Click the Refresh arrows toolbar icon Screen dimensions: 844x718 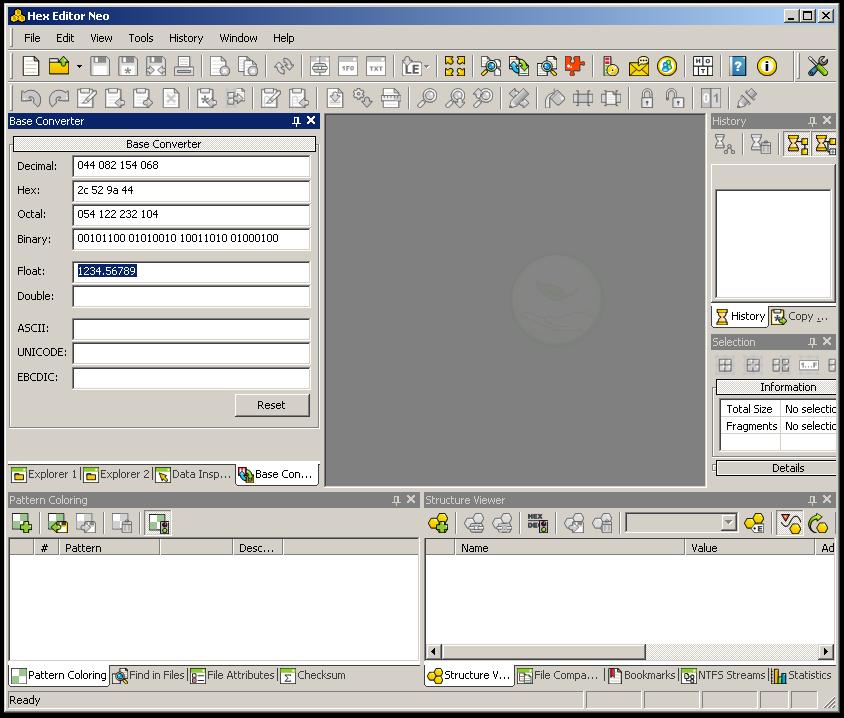(284, 66)
